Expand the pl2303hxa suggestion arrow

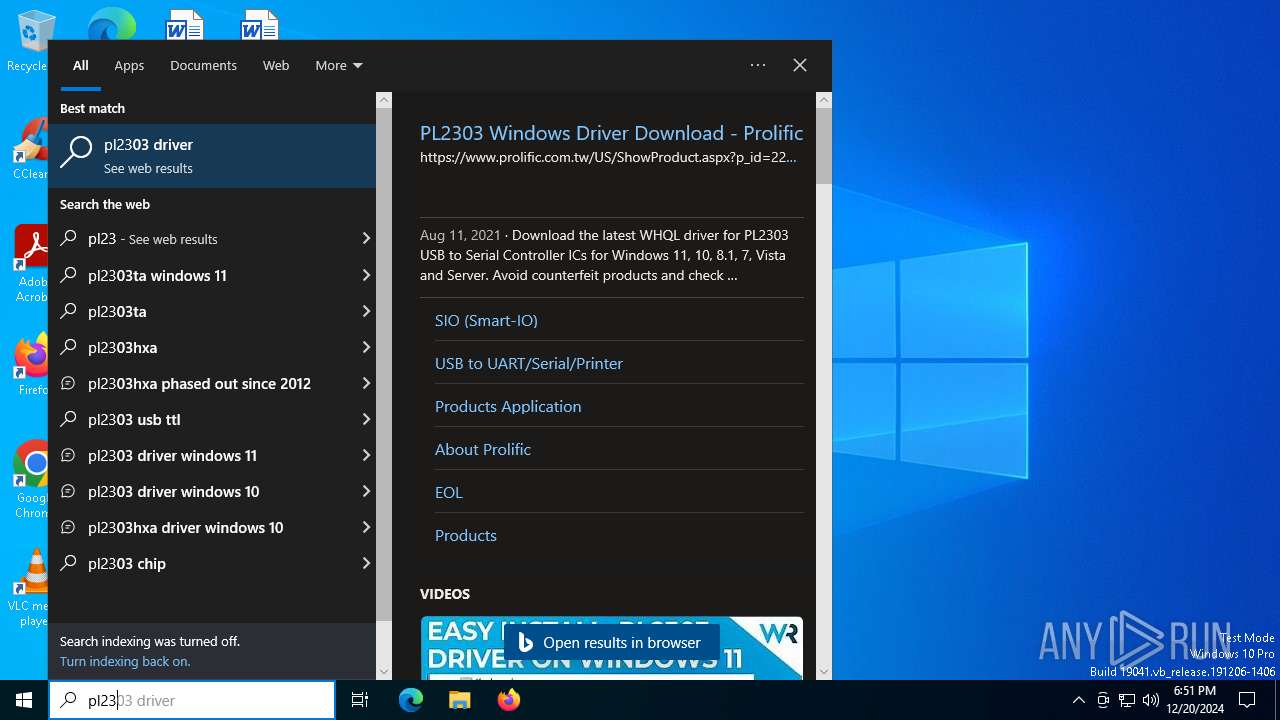[366, 347]
